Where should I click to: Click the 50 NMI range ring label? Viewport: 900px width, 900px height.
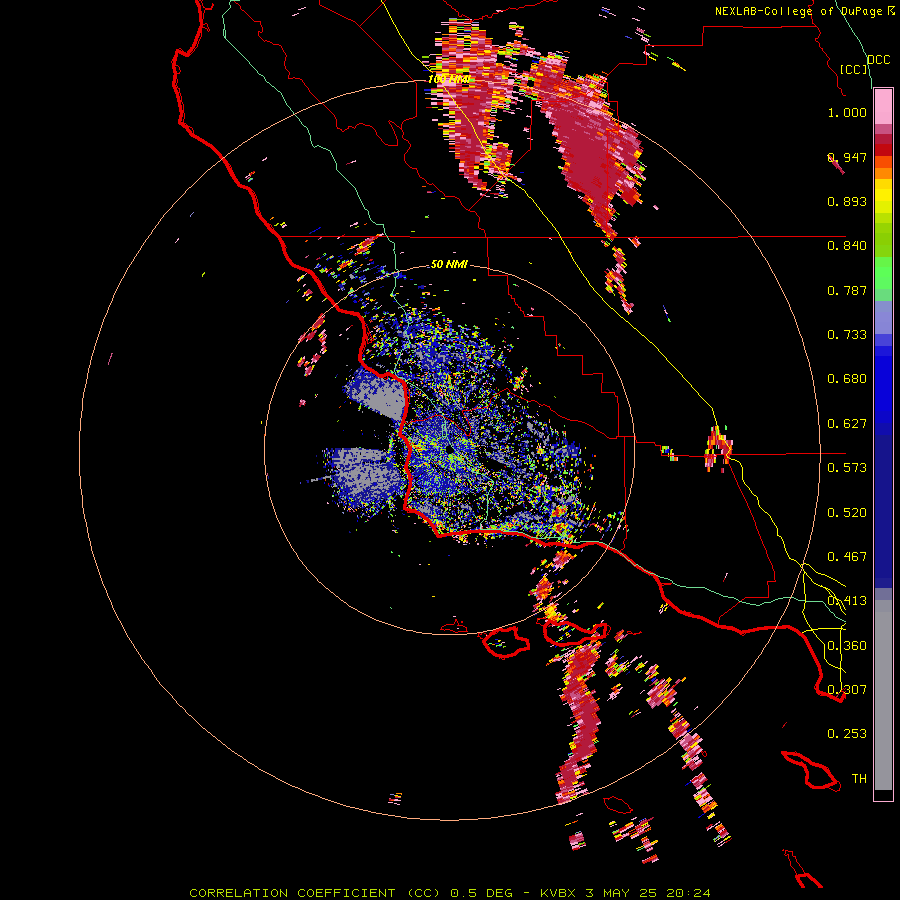pos(449,264)
